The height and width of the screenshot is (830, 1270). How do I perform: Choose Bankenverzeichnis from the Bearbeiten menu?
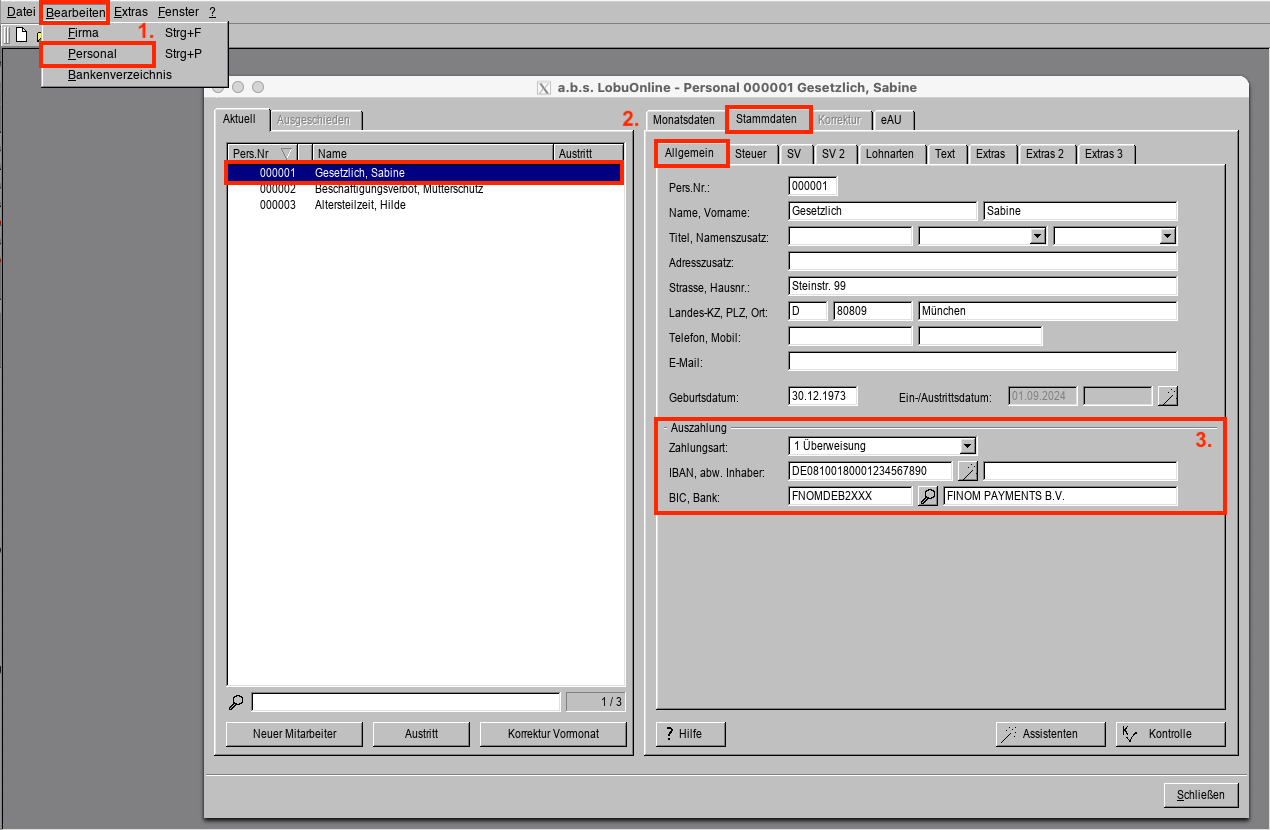[x=120, y=75]
